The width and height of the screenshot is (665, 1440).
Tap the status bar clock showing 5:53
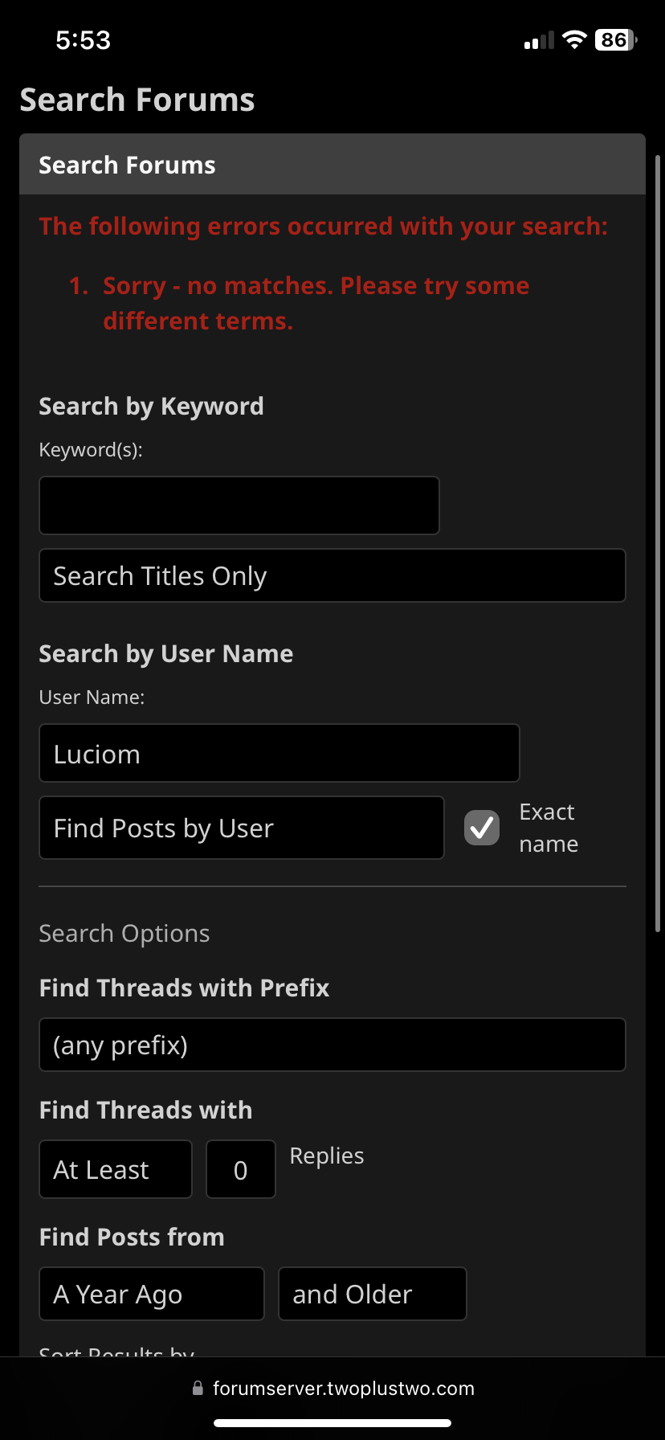[x=83, y=40]
